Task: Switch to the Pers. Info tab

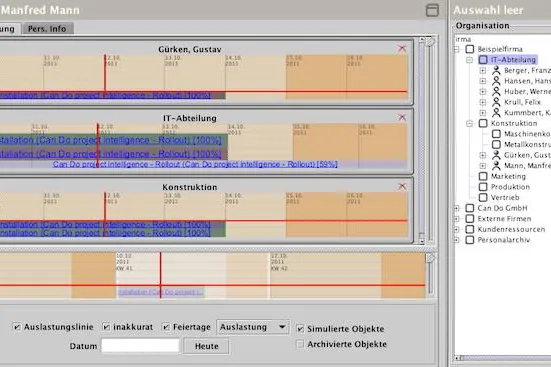Action: click(x=47, y=28)
